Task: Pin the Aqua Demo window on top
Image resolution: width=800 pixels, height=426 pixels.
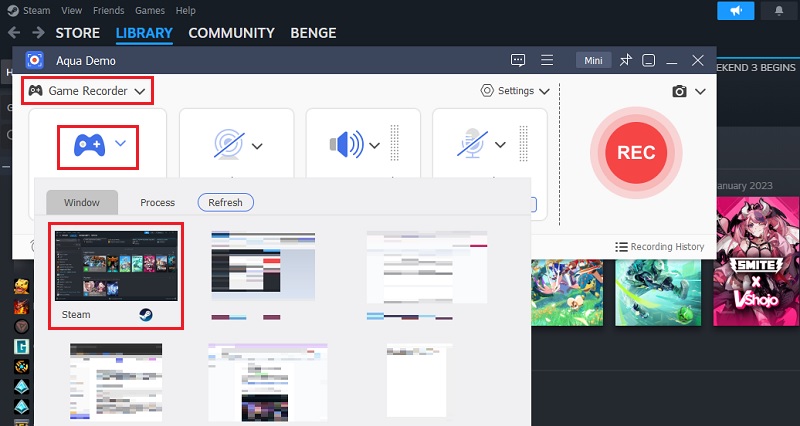Action: click(x=626, y=60)
